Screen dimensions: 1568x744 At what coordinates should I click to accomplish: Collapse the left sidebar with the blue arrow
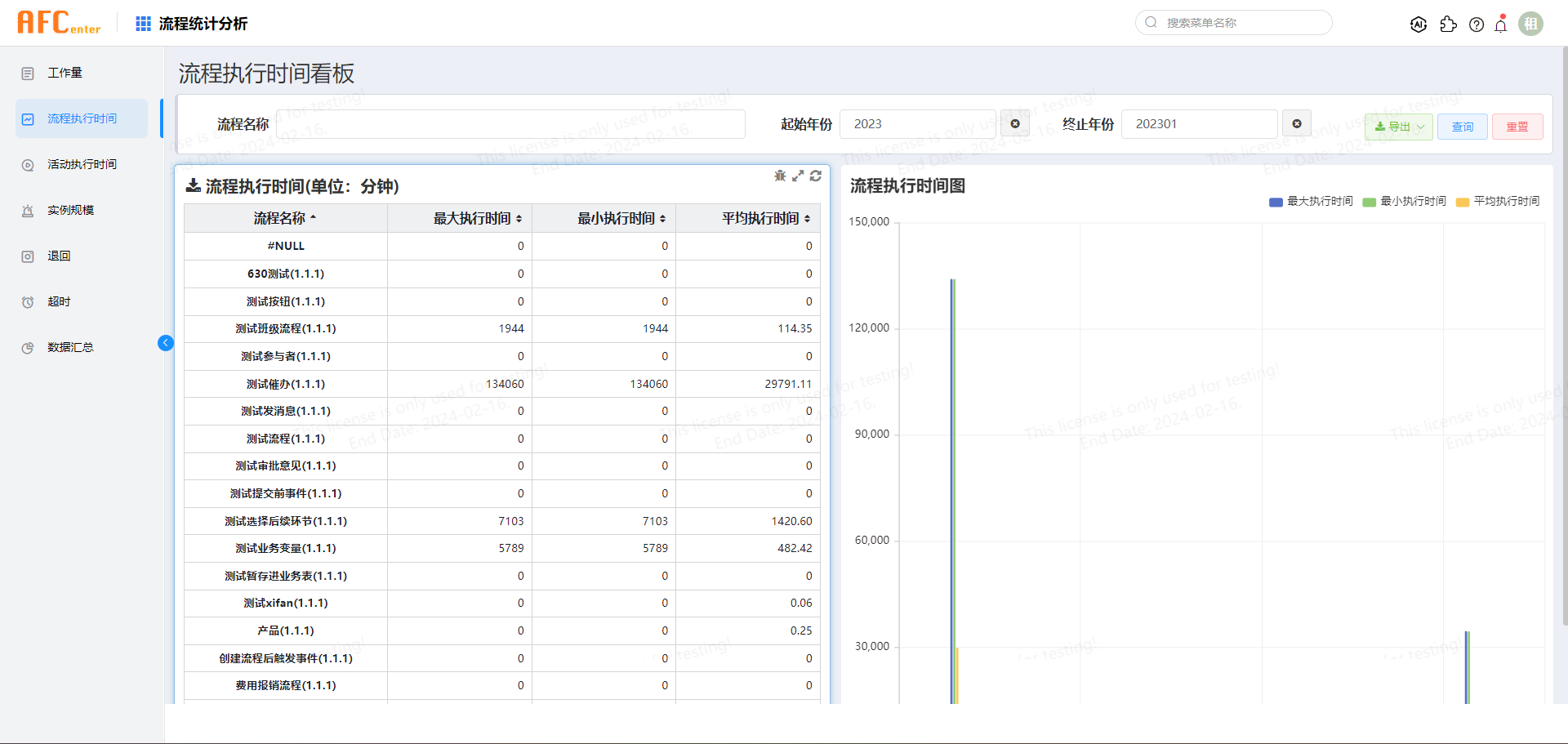(166, 343)
